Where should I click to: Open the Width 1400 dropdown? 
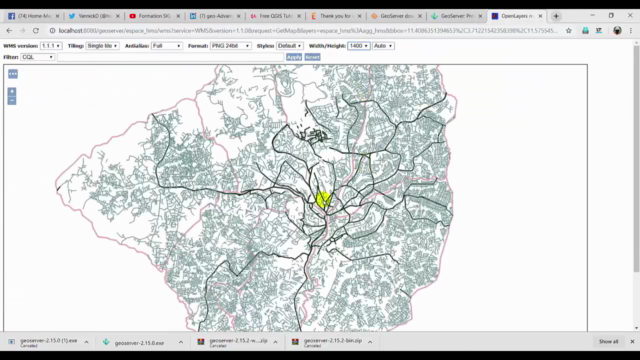359,46
